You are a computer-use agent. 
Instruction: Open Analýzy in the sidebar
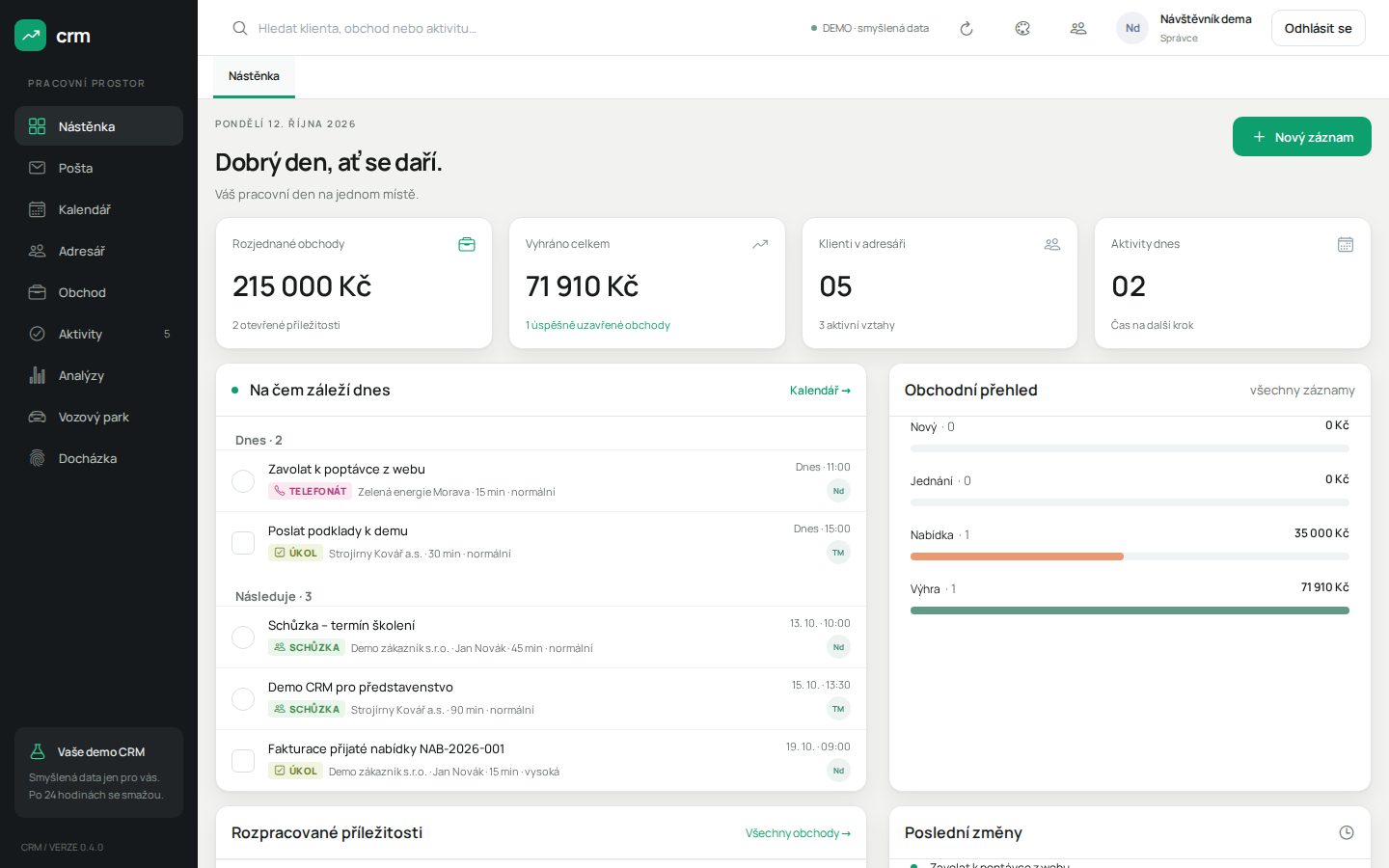(x=98, y=375)
